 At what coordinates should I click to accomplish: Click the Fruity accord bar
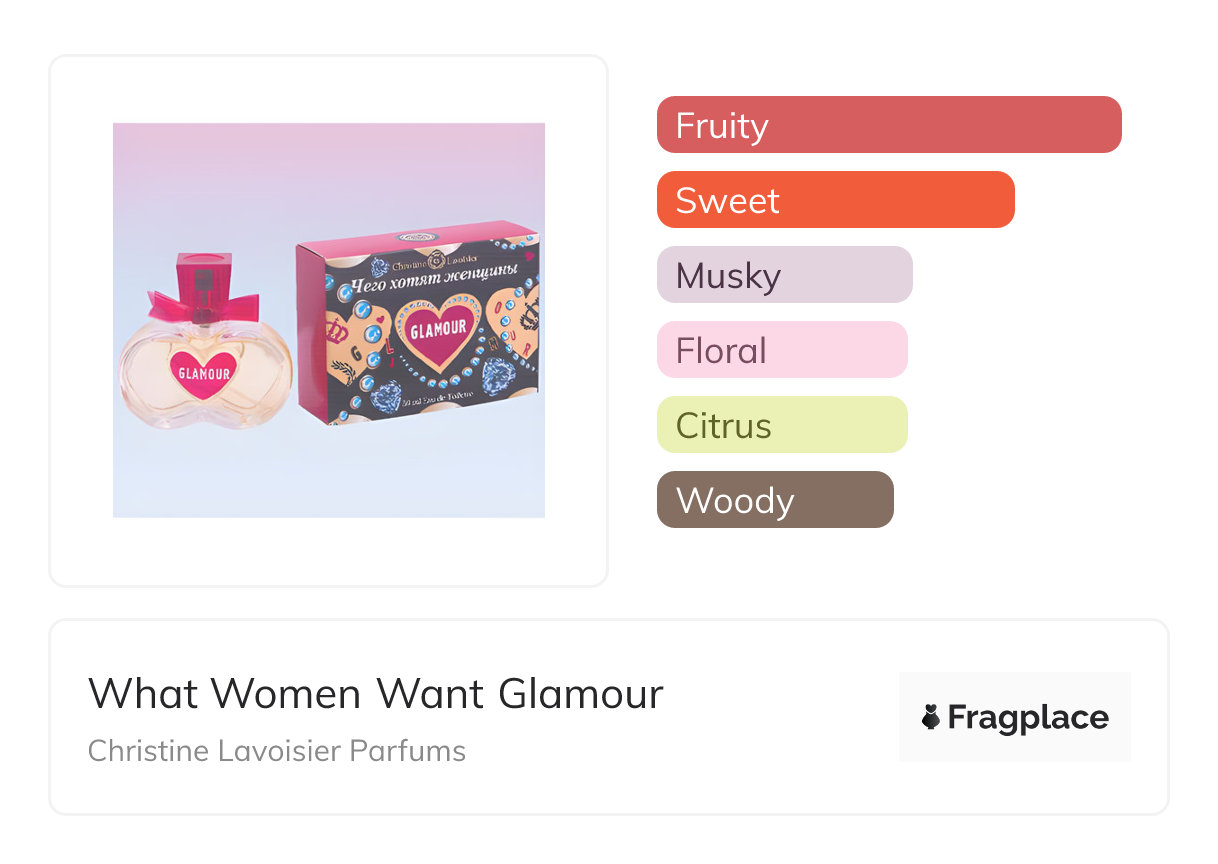coord(888,125)
